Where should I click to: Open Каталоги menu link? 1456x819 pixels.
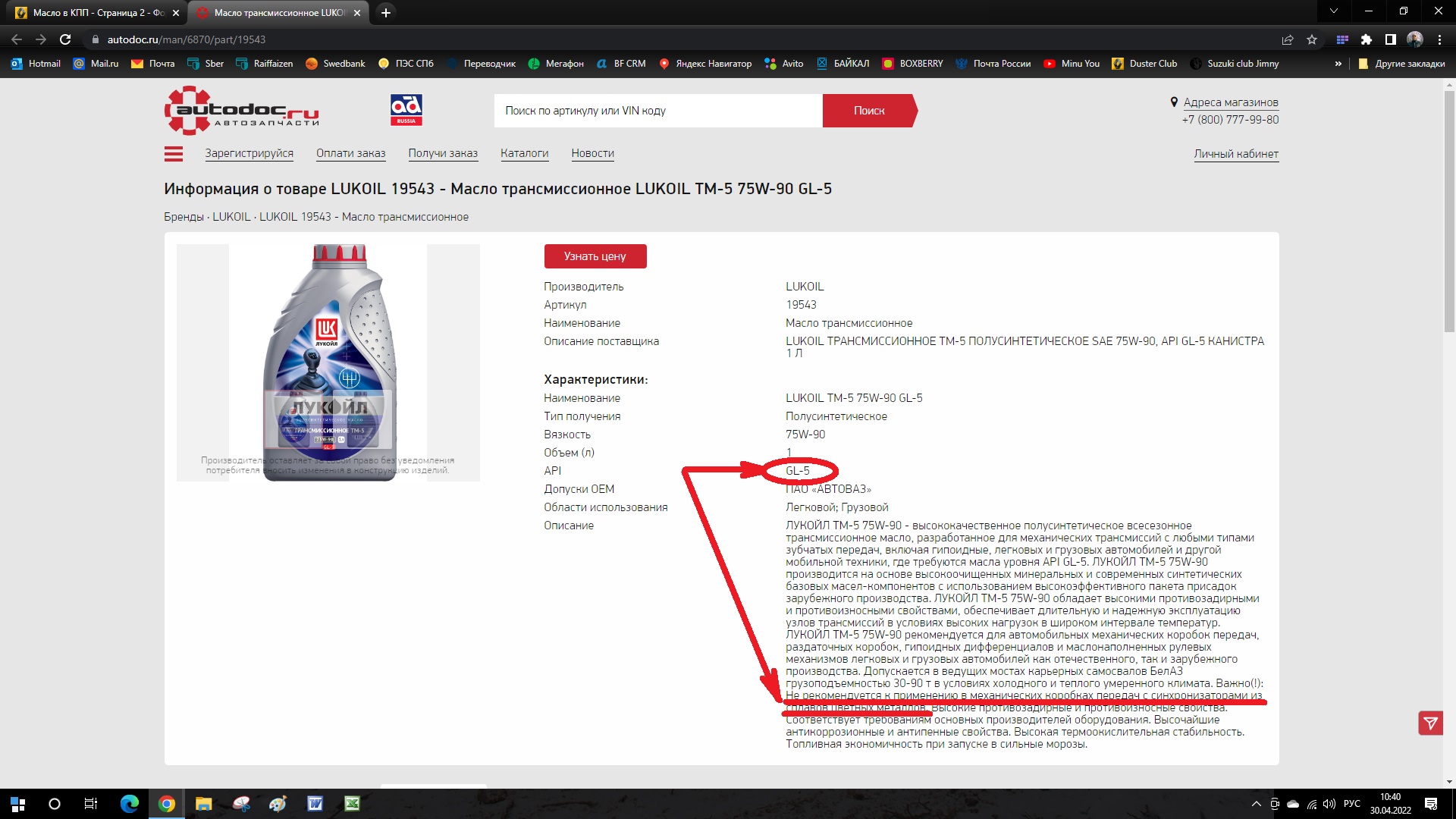point(524,153)
